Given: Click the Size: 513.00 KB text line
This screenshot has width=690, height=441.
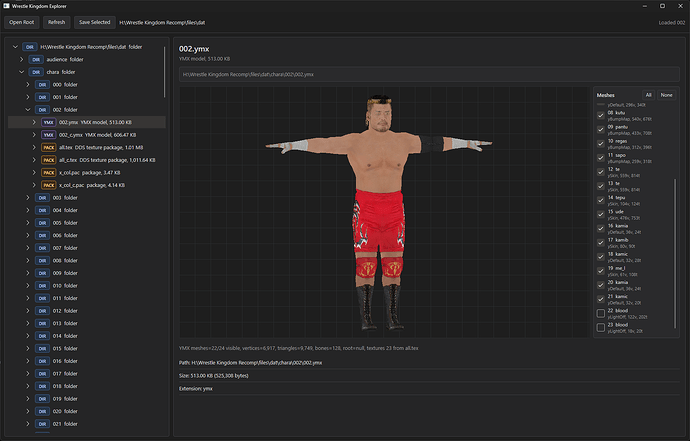Looking at the screenshot, I should click(x=214, y=376).
